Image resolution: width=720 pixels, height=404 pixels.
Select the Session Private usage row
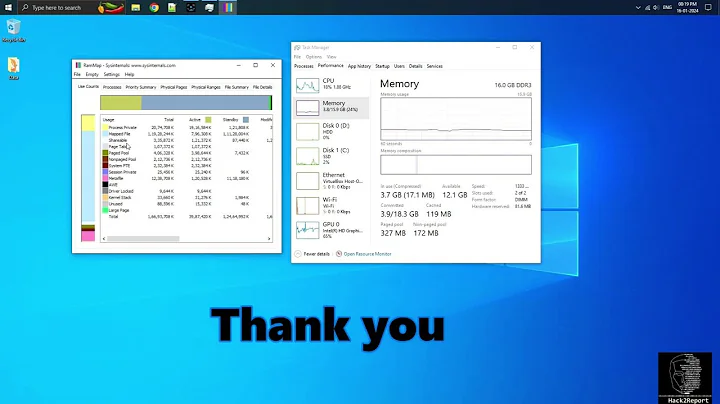click(187, 172)
